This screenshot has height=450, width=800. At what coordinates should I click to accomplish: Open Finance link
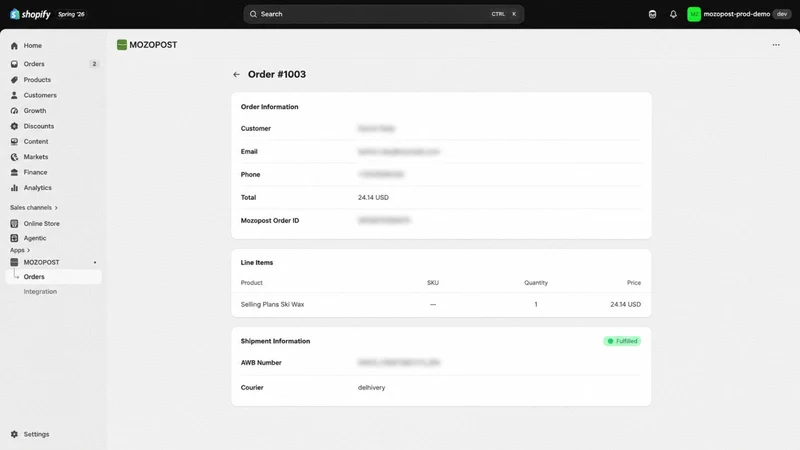(x=35, y=172)
